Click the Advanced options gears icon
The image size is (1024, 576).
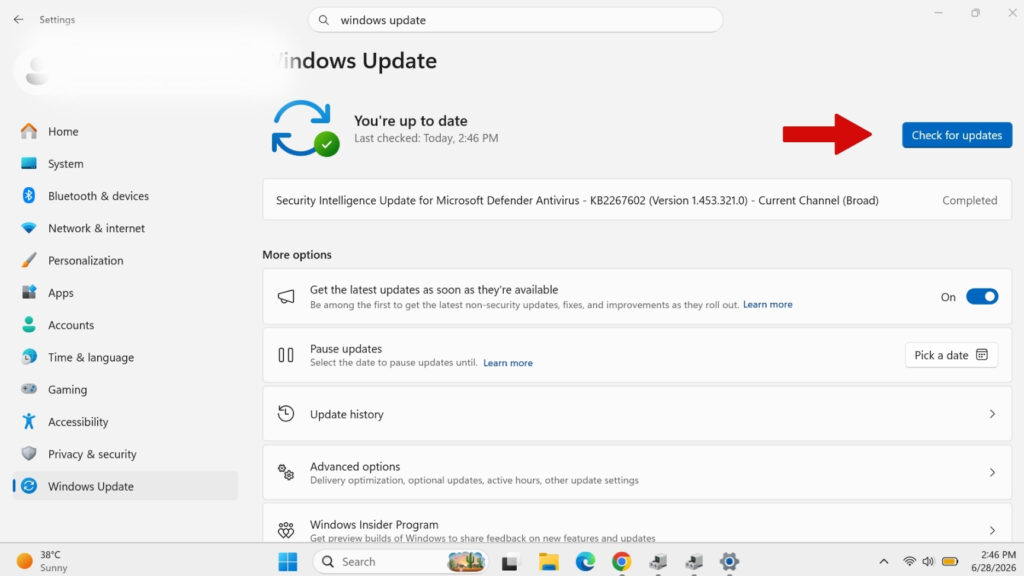point(286,472)
